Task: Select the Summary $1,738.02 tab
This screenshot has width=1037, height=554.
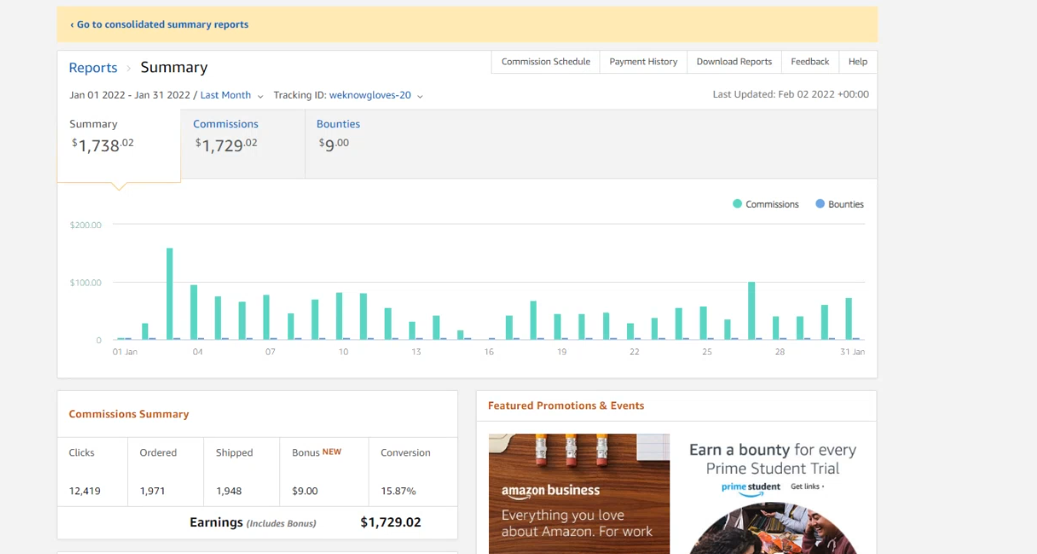Action: pos(119,145)
